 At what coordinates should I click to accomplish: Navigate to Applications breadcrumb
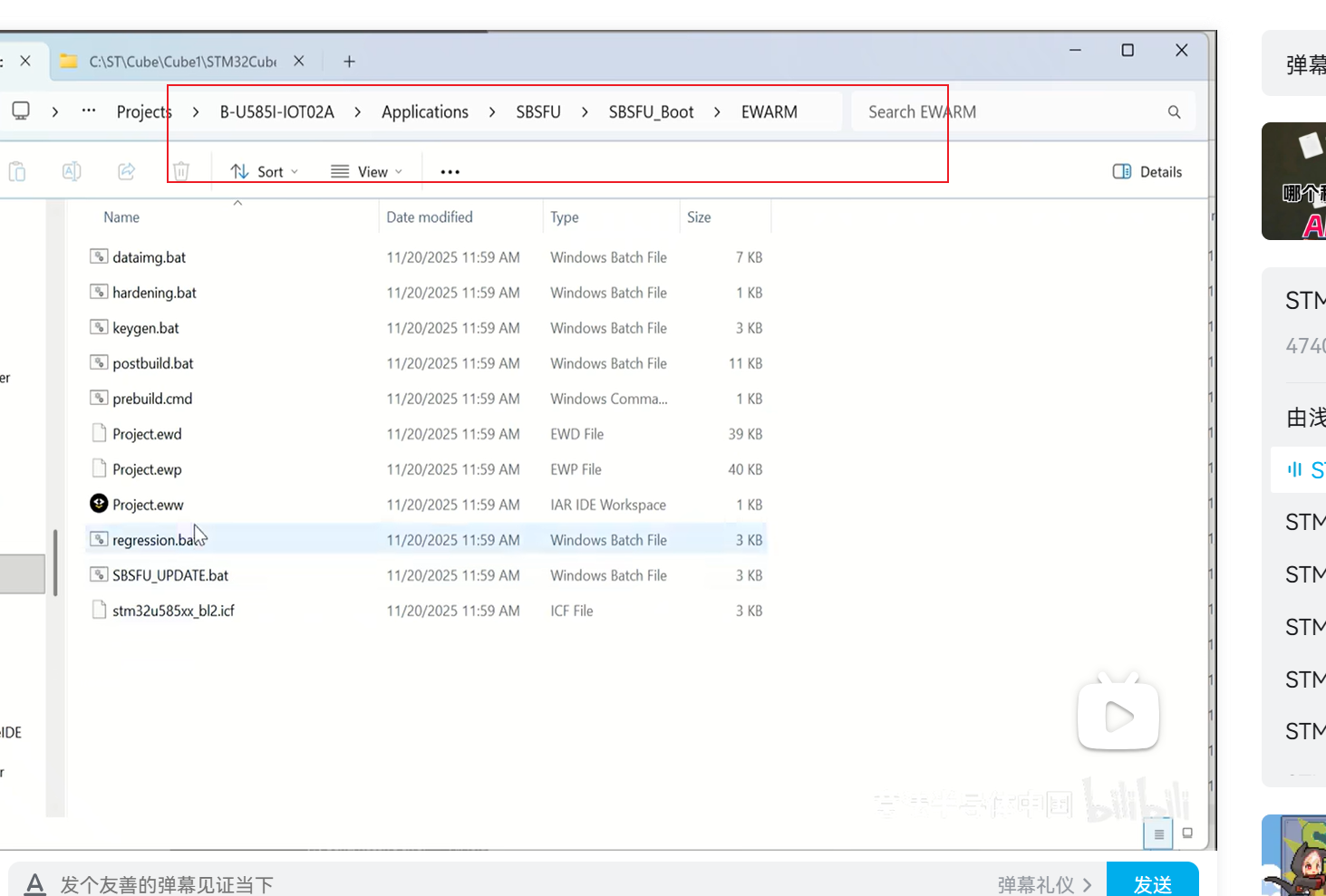pyautogui.click(x=425, y=112)
